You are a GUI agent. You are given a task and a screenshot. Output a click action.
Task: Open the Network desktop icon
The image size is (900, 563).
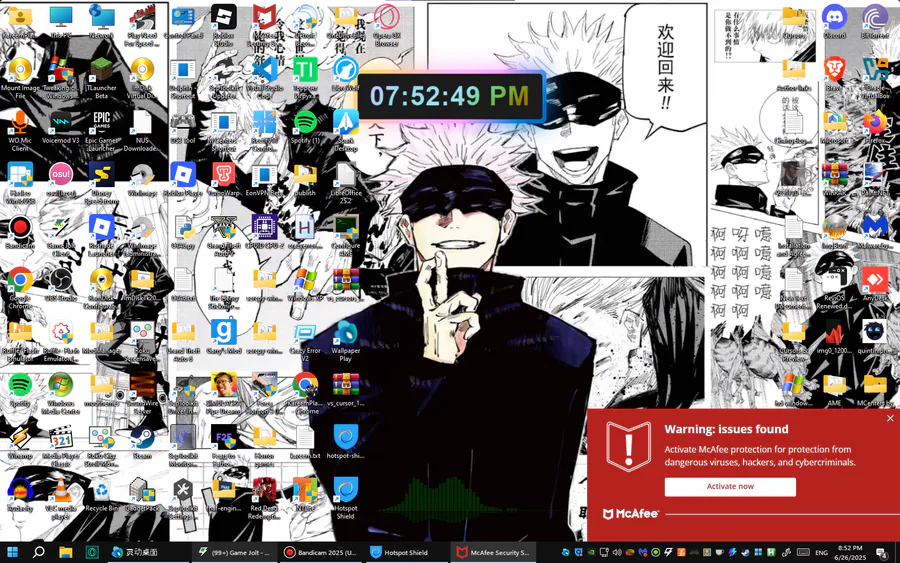pos(102,22)
